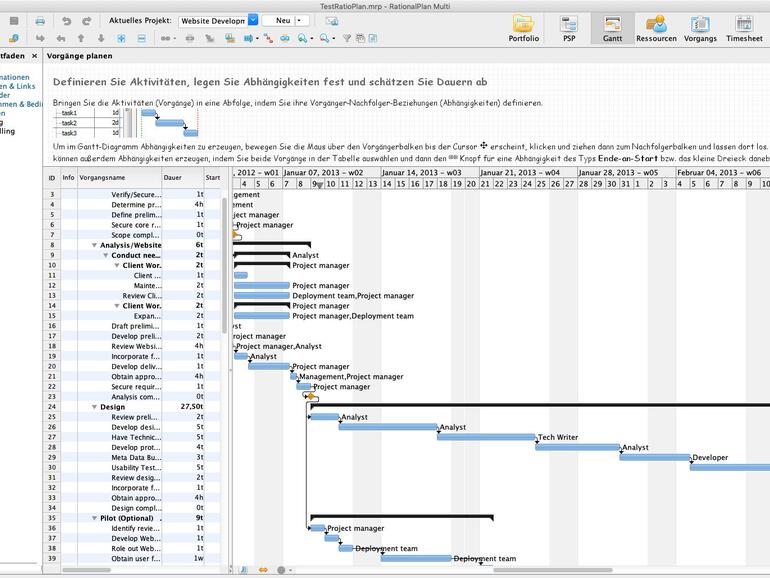Click the Gantt chart horizontal scrollbar
770x578 pixels.
[x=553, y=570]
